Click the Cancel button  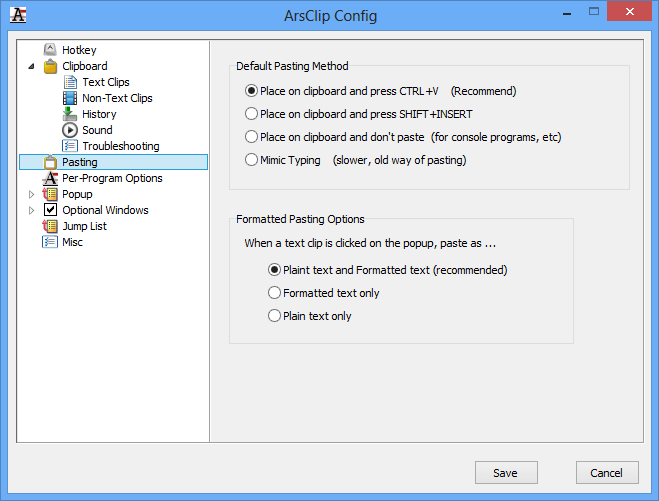pyautogui.click(x=606, y=473)
